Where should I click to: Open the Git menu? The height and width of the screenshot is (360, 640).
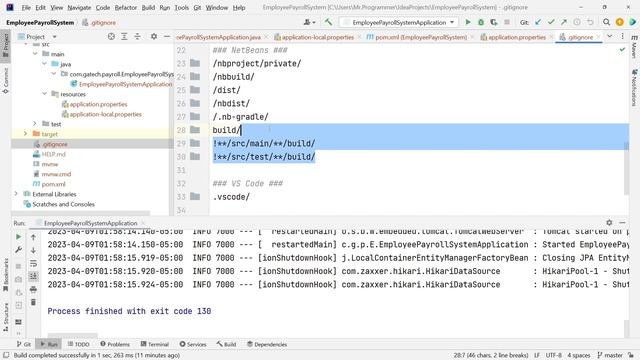pyautogui.click(x=197, y=7)
